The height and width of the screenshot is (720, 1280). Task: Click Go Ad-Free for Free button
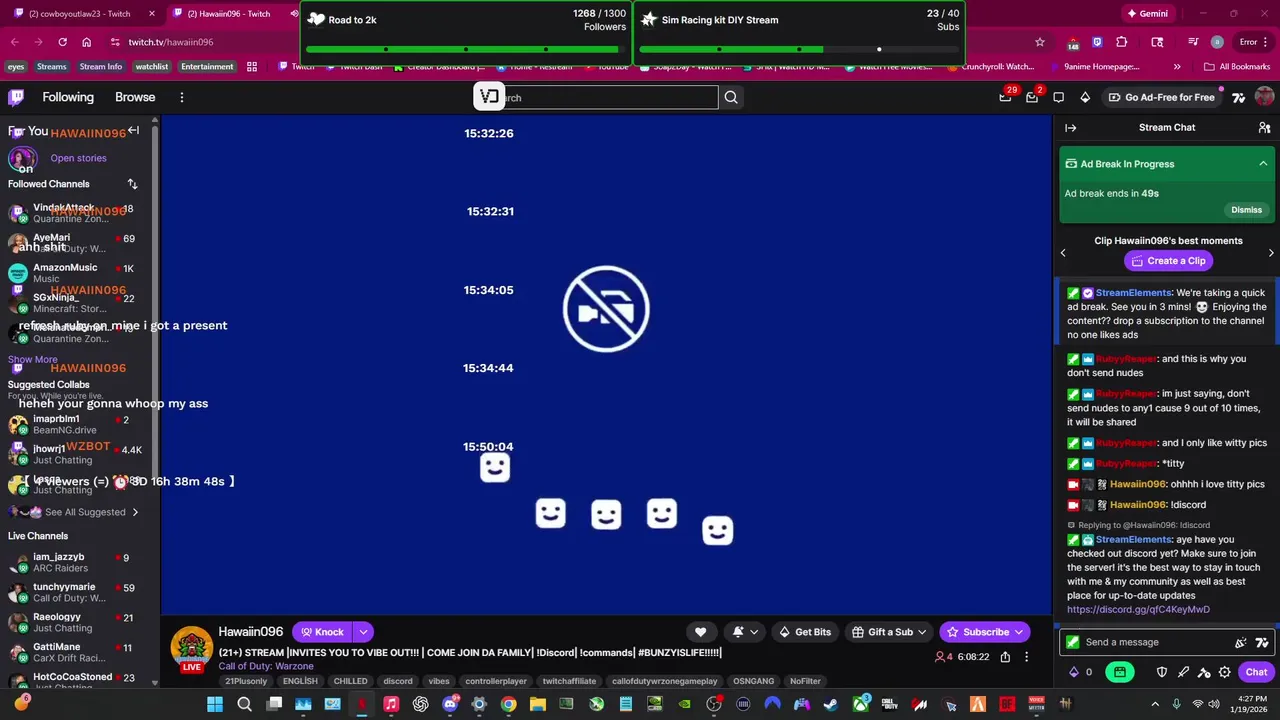(1160, 97)
